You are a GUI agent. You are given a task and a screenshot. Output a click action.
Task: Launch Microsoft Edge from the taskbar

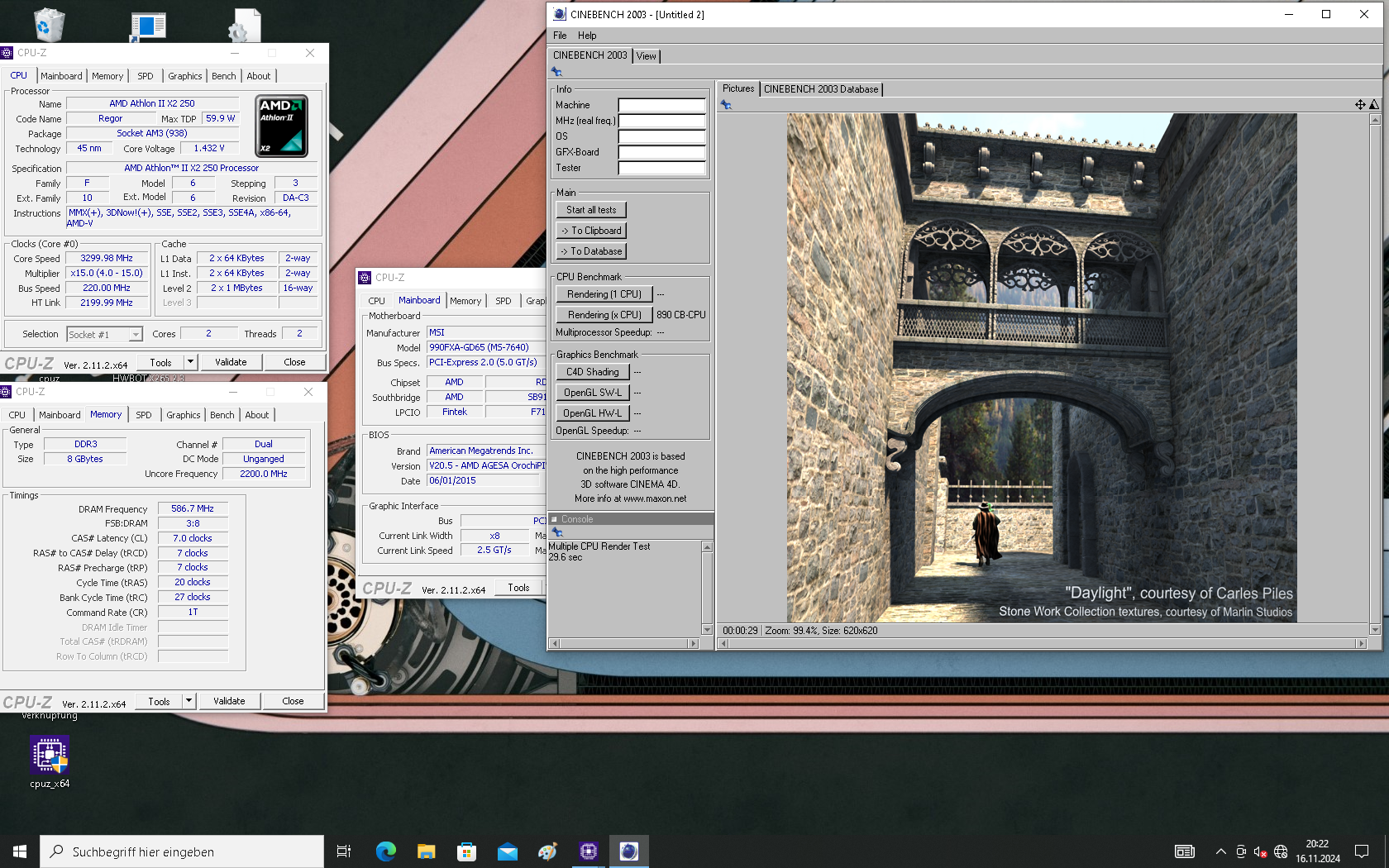385,851
